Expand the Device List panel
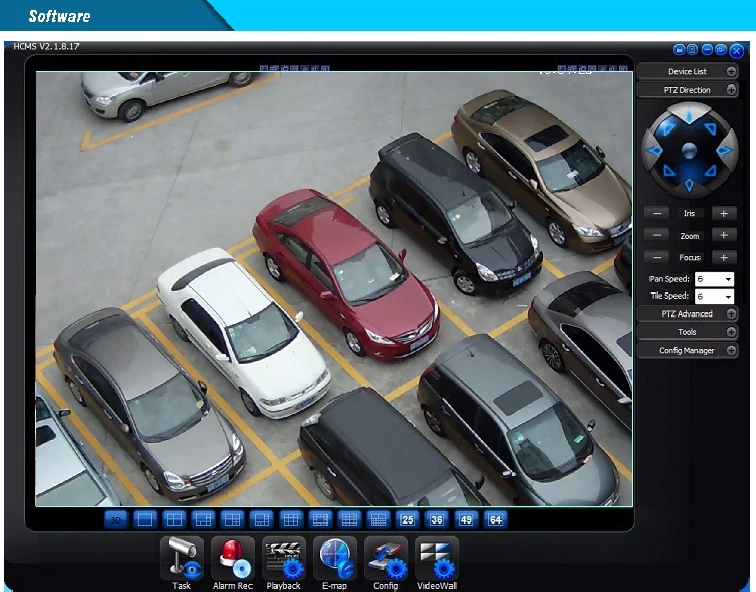The width and height of the screenshot is (756, 592). 687,71
